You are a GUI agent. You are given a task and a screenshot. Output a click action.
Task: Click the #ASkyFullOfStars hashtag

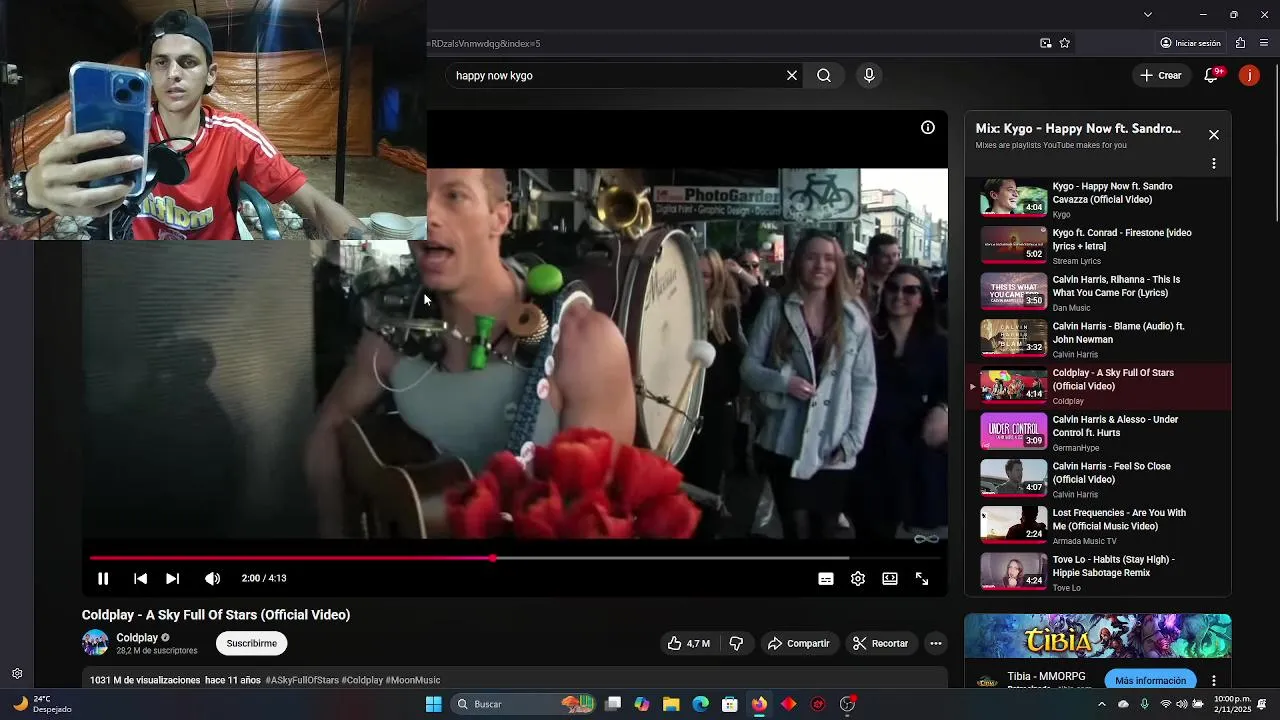coord(302,680)
